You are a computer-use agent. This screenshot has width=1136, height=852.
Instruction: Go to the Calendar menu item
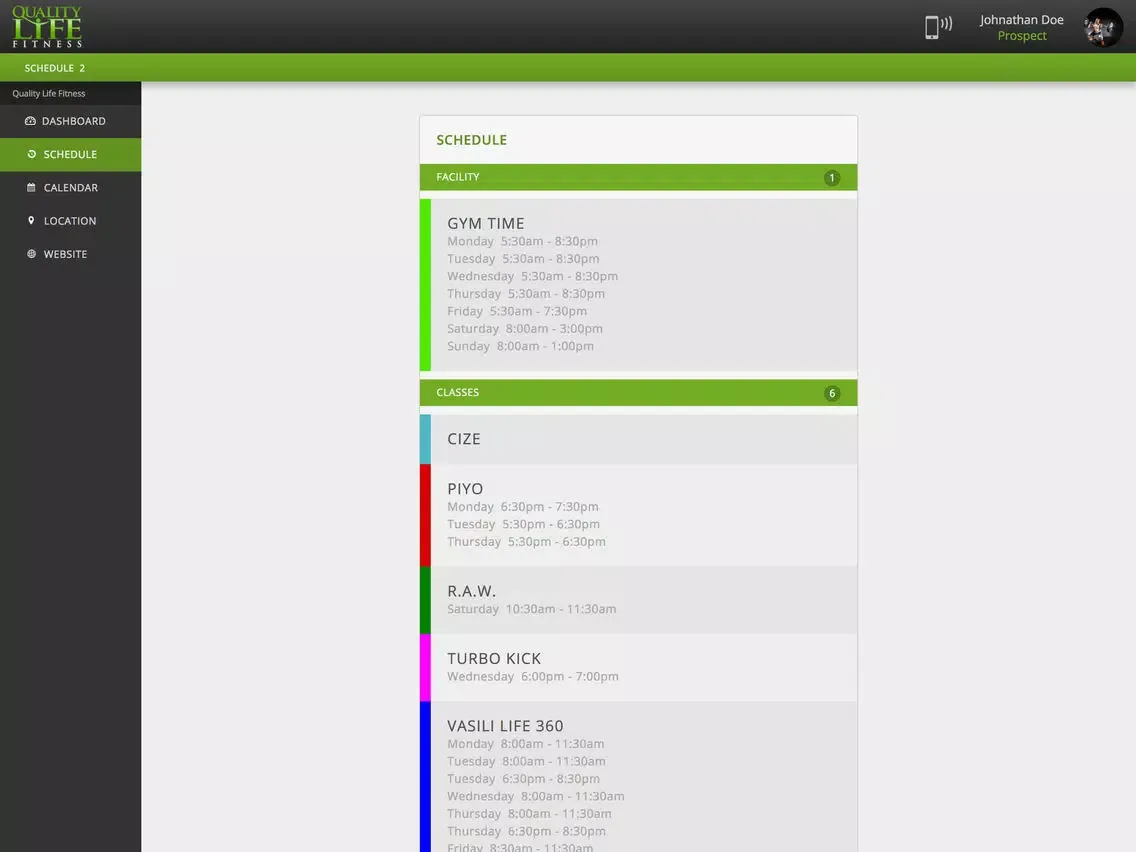[x=70, y=188]
